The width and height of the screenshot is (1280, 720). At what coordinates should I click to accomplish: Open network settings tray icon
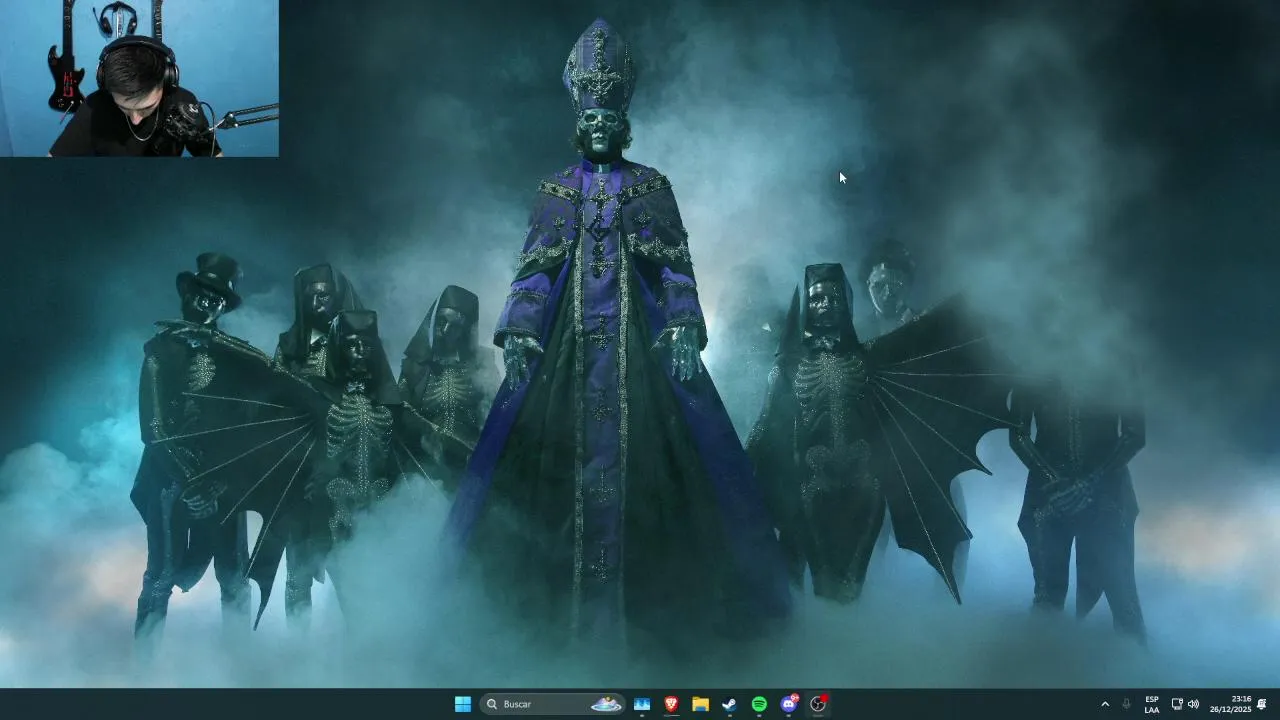tap(1177, 704)
